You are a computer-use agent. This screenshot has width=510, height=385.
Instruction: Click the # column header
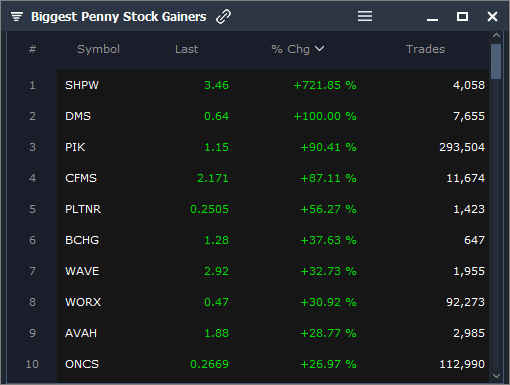[32, 49]
